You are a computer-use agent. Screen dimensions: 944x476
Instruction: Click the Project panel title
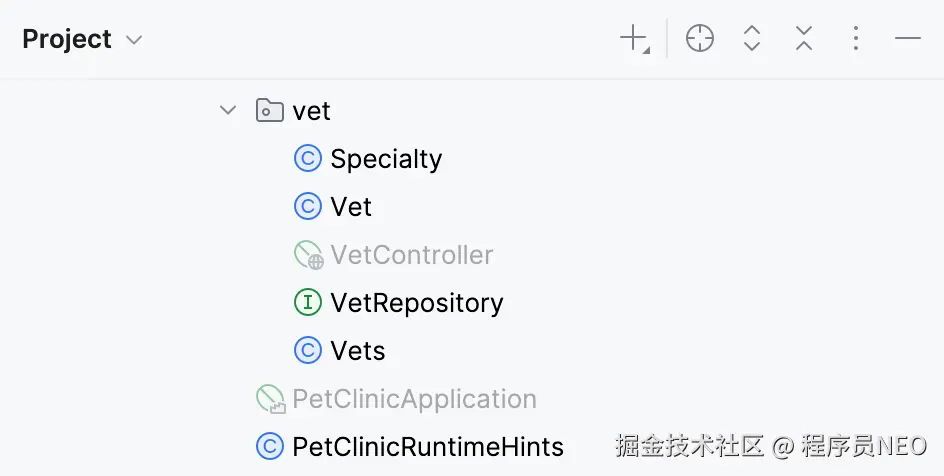[x=67, y=39]
